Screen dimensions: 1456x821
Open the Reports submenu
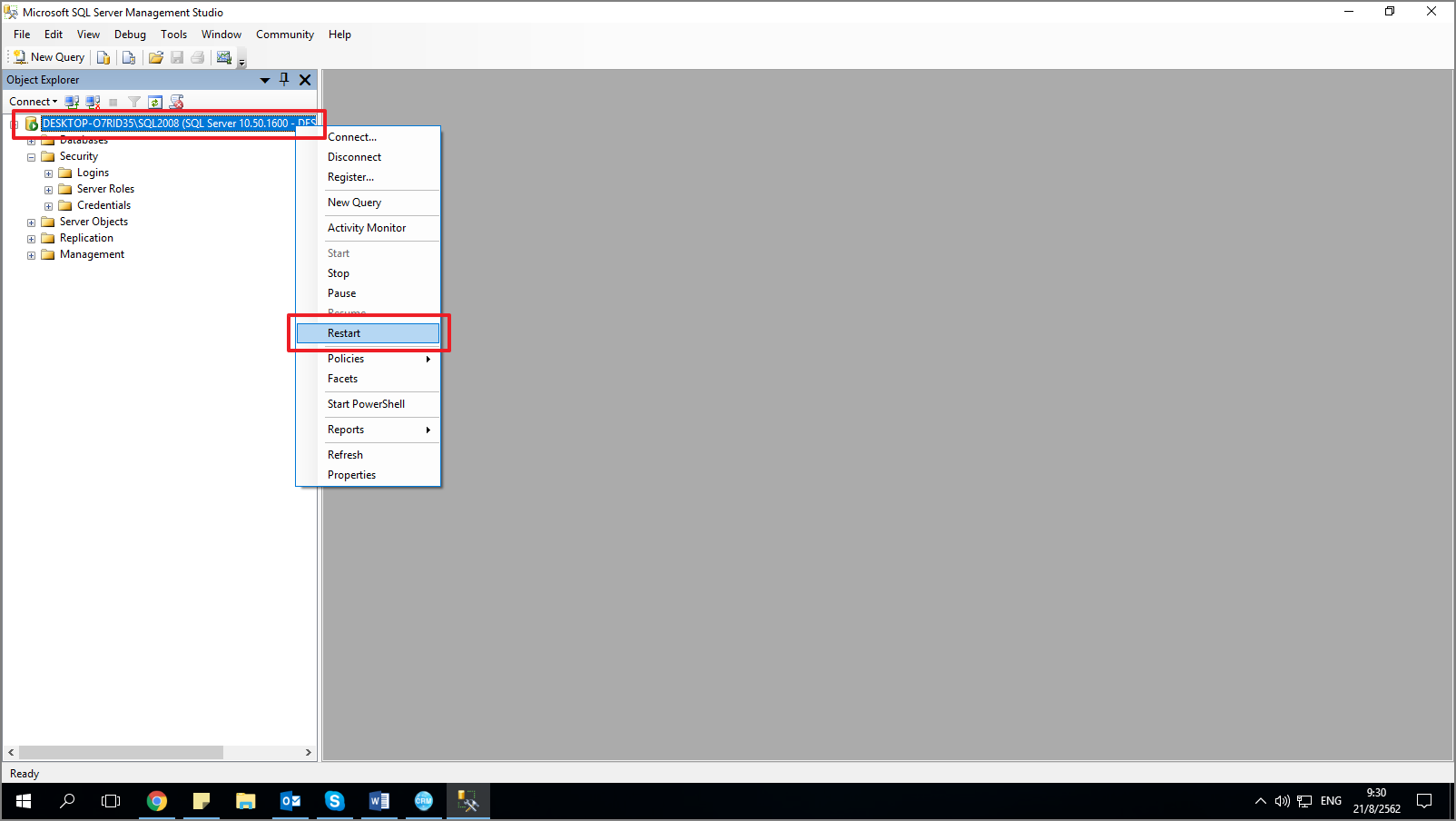coord(369,430)
